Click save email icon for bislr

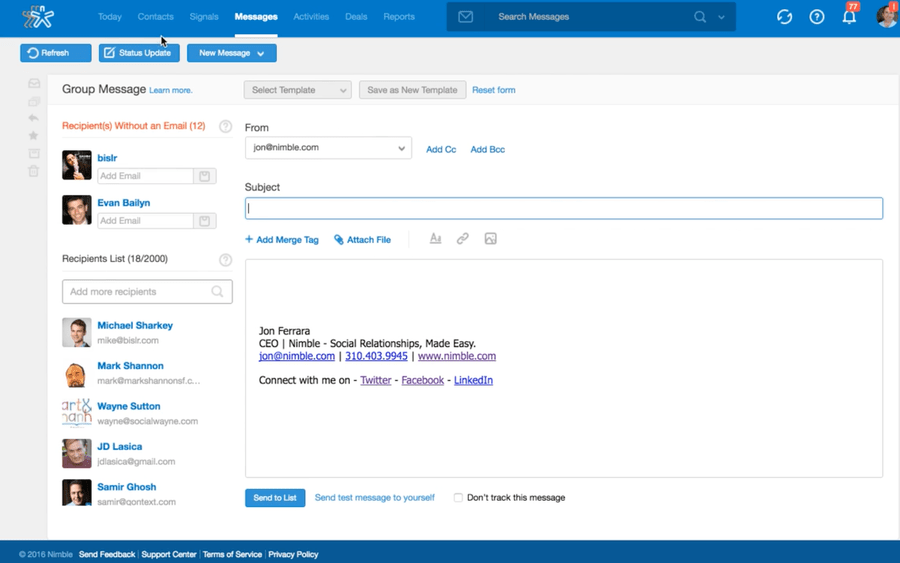pyautogui.click(x=204, y=176)
